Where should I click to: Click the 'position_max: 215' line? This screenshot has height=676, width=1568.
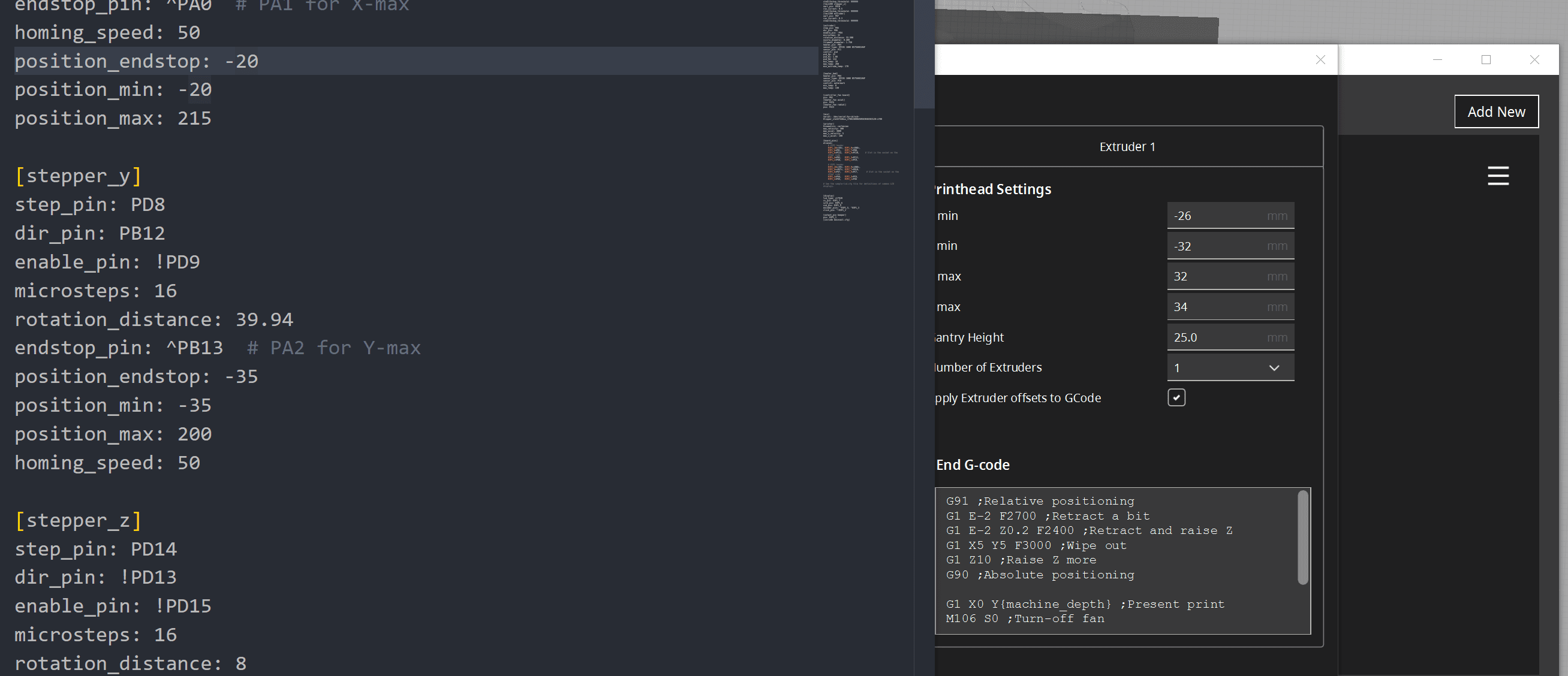[113, 118]
